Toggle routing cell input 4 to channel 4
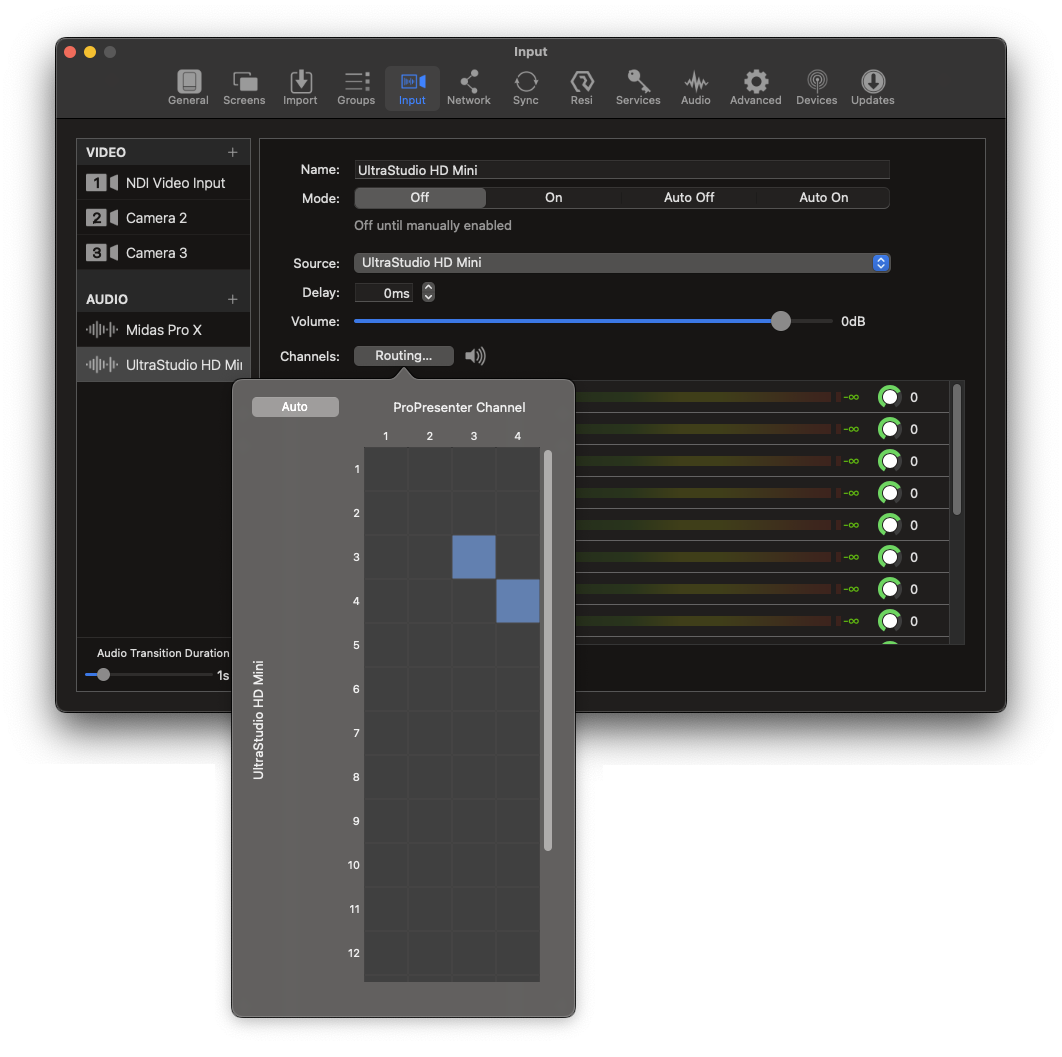The height and width of the screenshot is (1057, 1062). click(x=518, y=601)
